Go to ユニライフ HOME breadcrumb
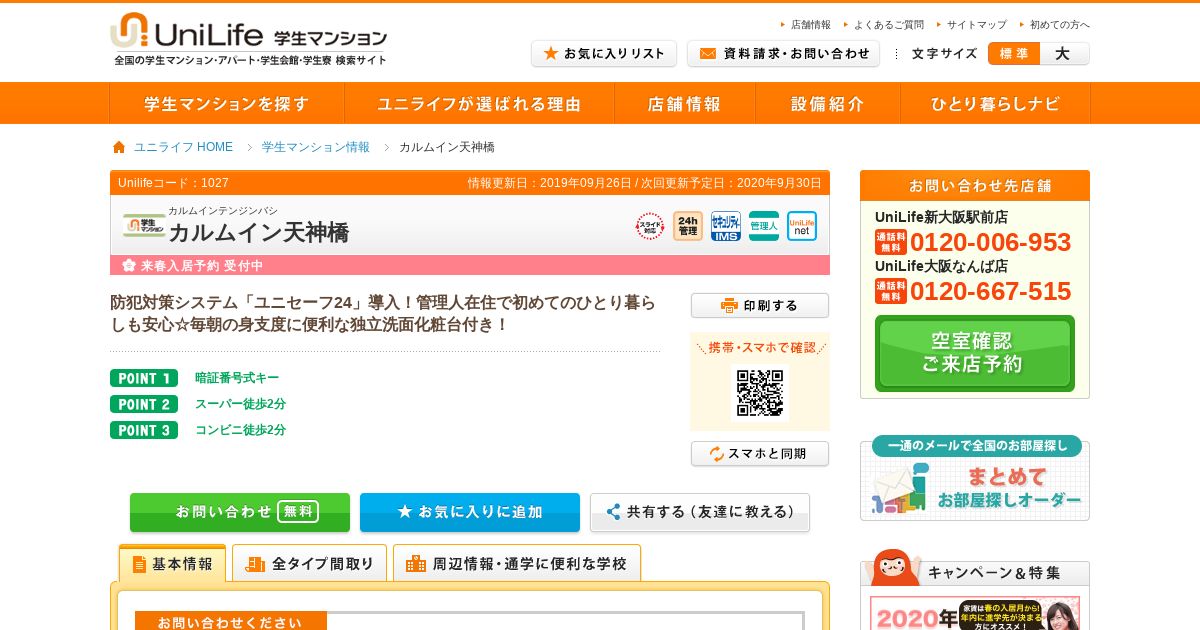The height and width of the screenshot is (630, 1200). pyautogui.click(x=183, y=147)
